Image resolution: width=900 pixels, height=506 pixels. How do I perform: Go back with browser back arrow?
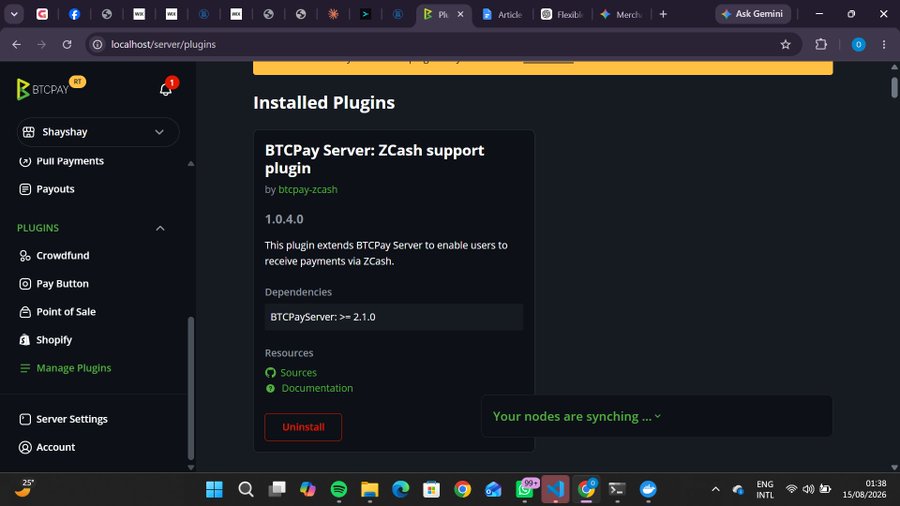[16, 44]
